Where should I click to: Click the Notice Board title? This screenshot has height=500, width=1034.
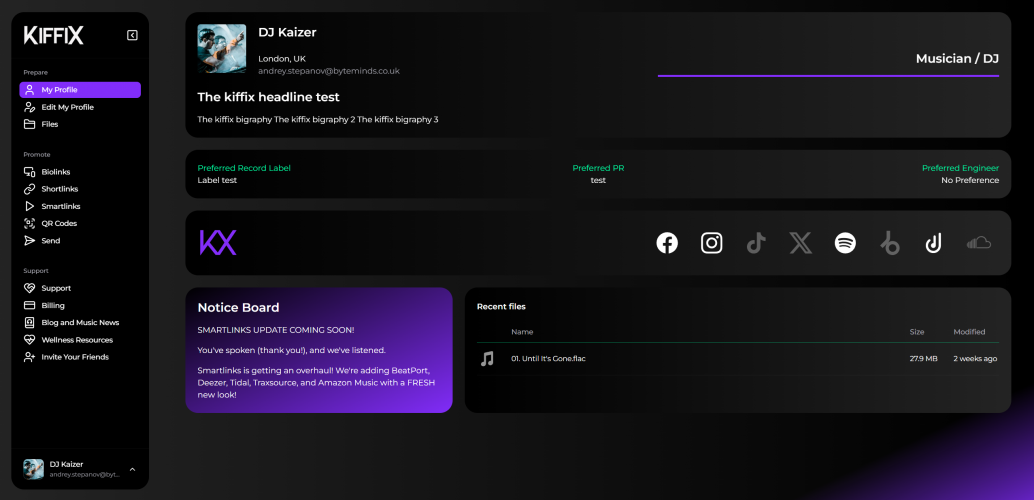238,307
